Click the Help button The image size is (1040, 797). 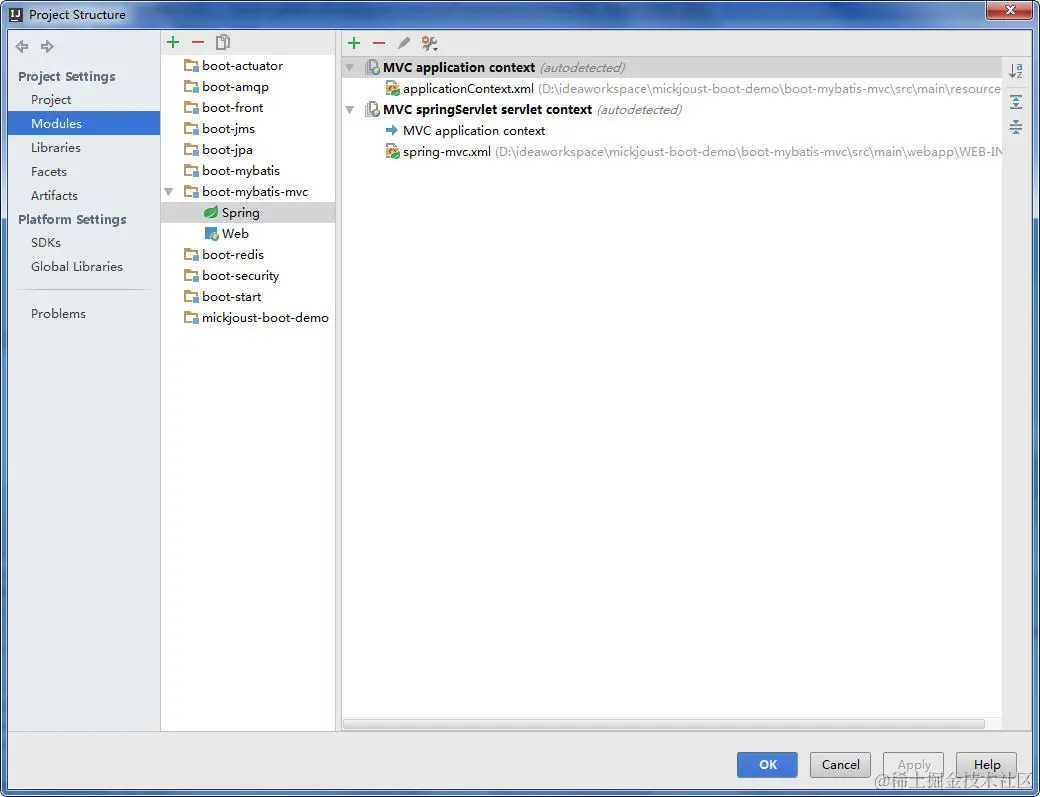pyautogui.click(x=987, y=765)
